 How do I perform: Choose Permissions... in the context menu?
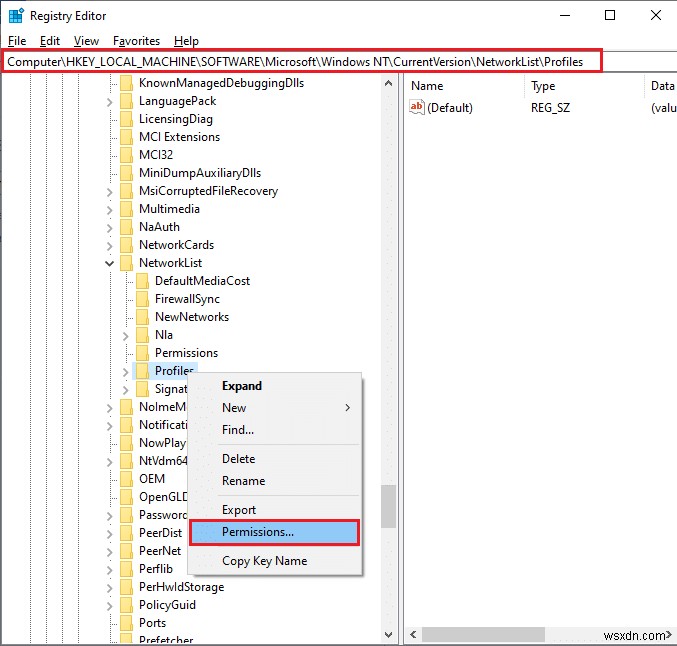pyautogui.click(x=275, y=532)
